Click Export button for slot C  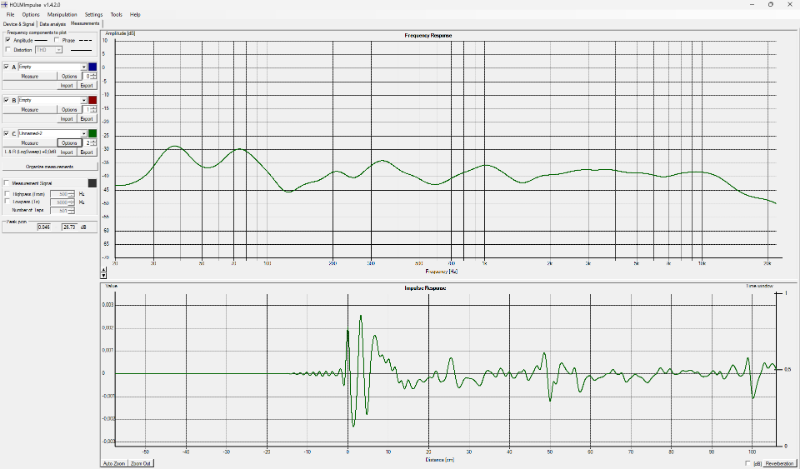(x=87, y=152)
